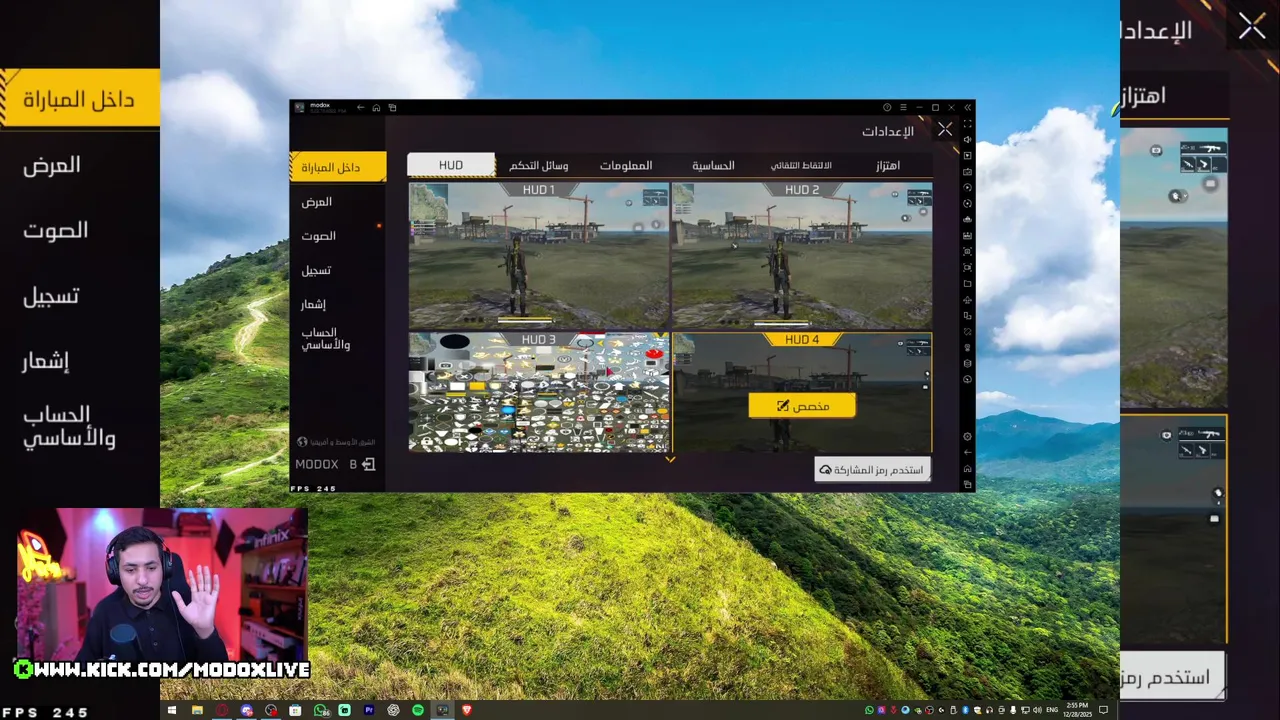1280x720 pixels.
Task: Click the volume speaker icon in emulator sidebar
Action: pyautogui.click(x=967, y=139)
